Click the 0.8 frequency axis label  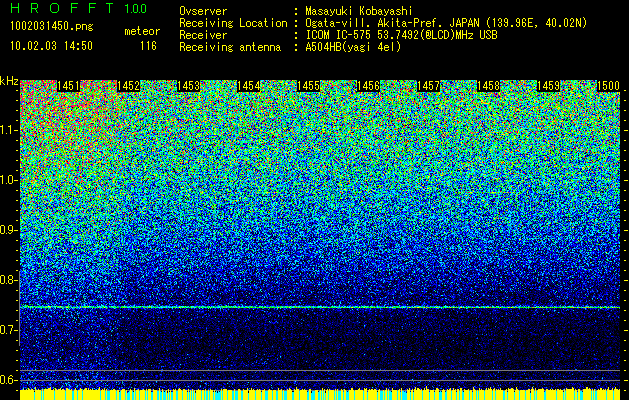(9, 280)
